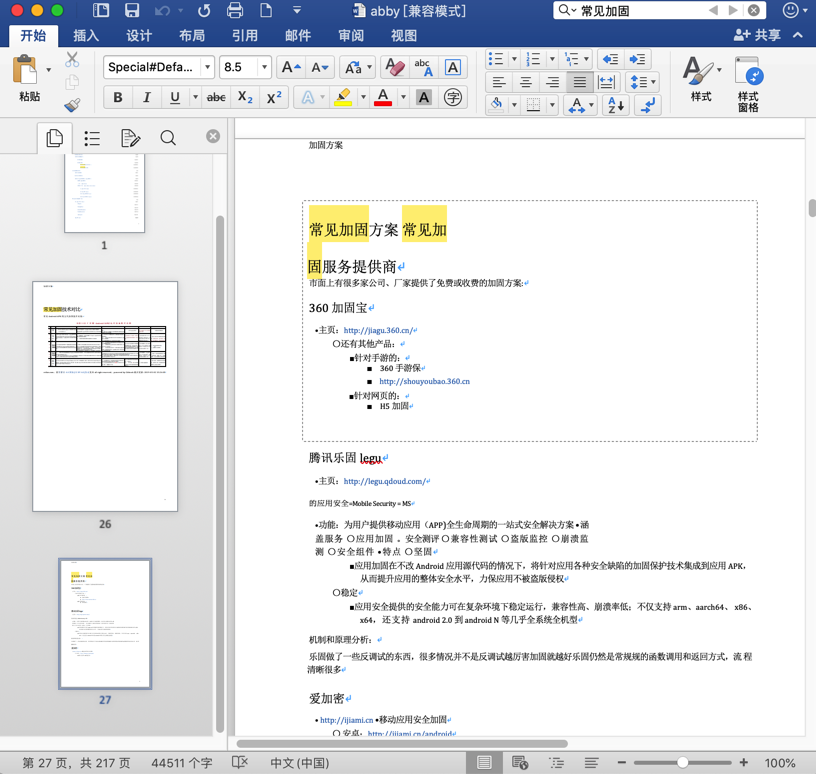Switch to the 布局 (Layout) tab
Image resolution: width=816 pixels, height=774 pixels.
(192, 35)
